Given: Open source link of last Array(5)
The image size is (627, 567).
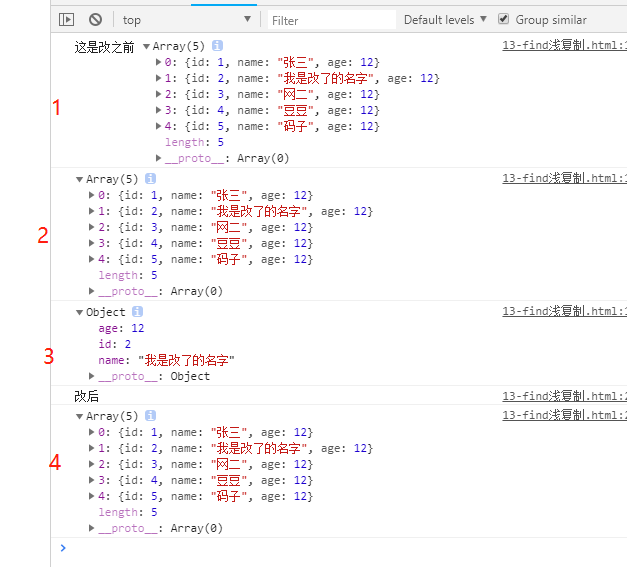Looking at the screenshot, I should pos(564,415).
